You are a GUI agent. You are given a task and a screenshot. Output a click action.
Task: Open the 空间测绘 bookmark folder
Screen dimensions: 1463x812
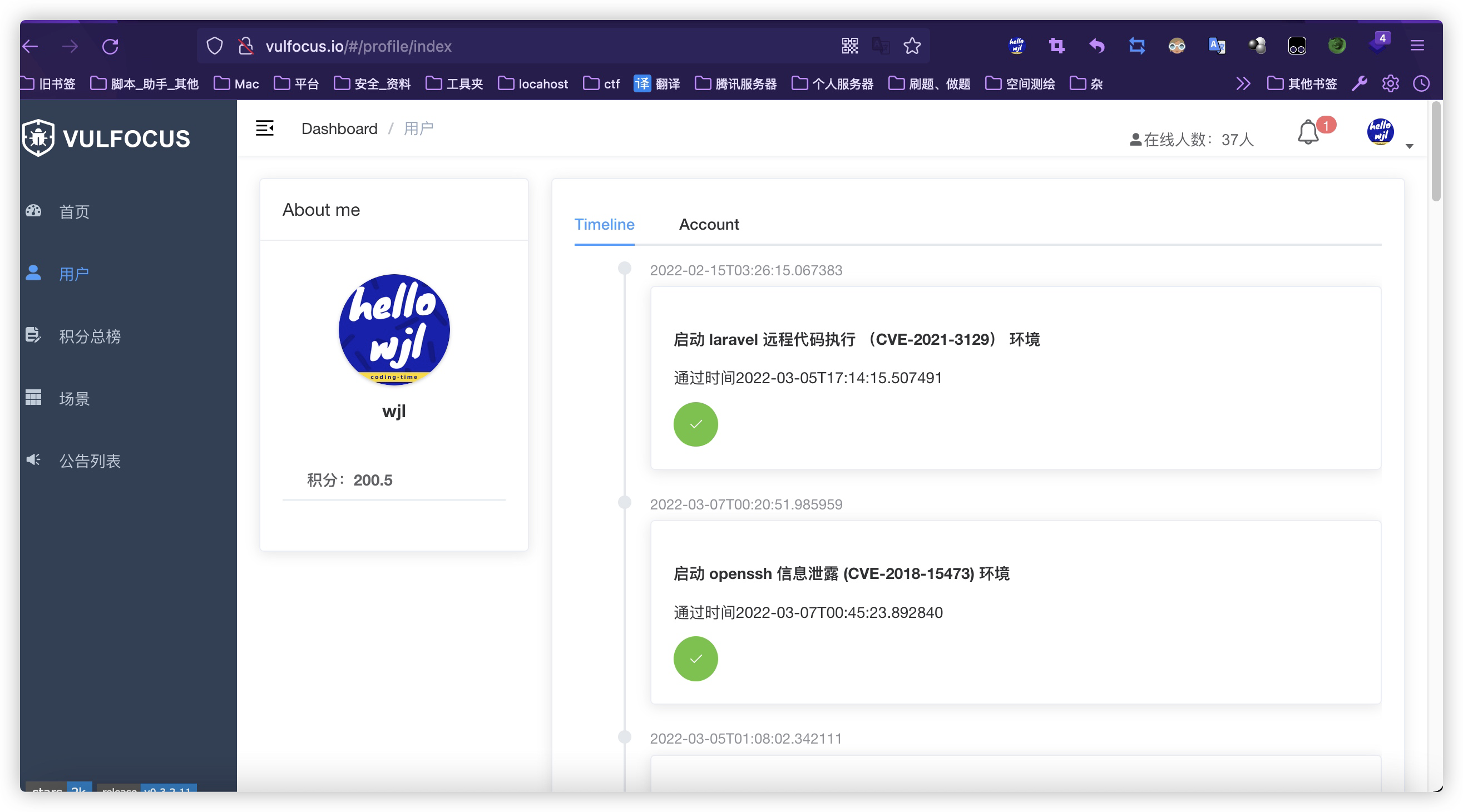(x=1020, y=83)
